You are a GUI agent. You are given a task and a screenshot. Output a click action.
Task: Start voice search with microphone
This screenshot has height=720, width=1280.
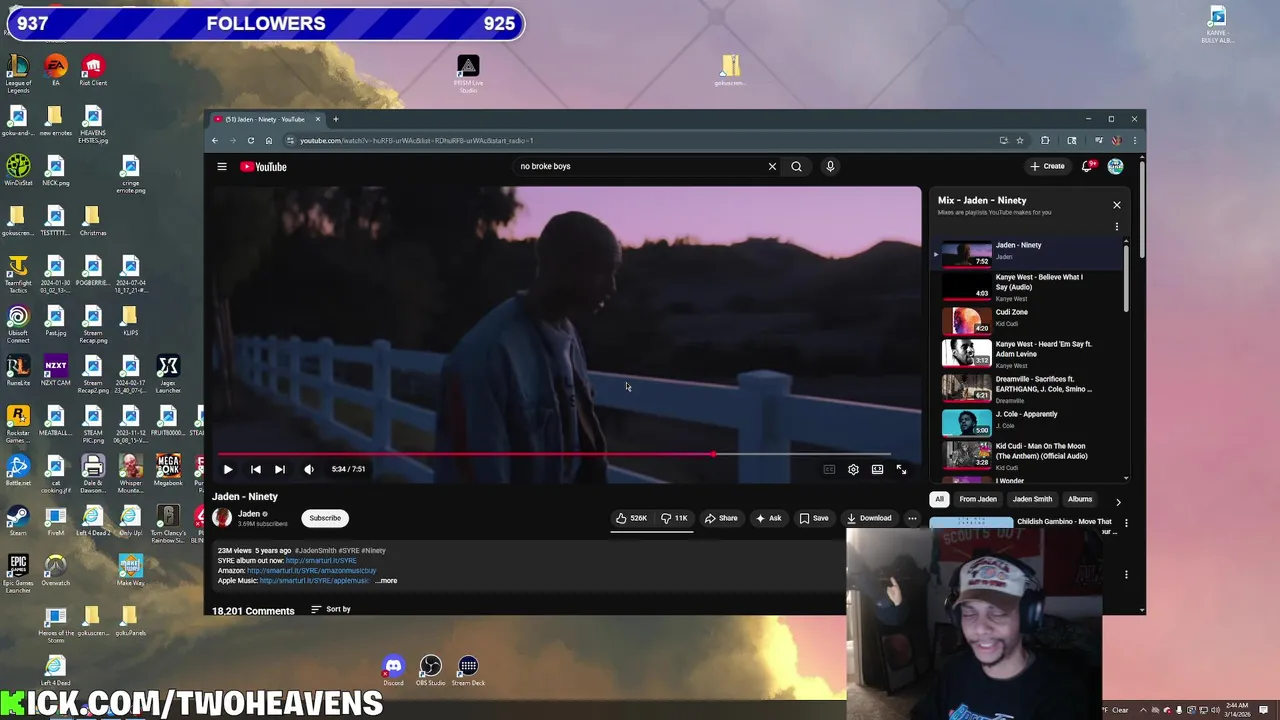[830, 166]
